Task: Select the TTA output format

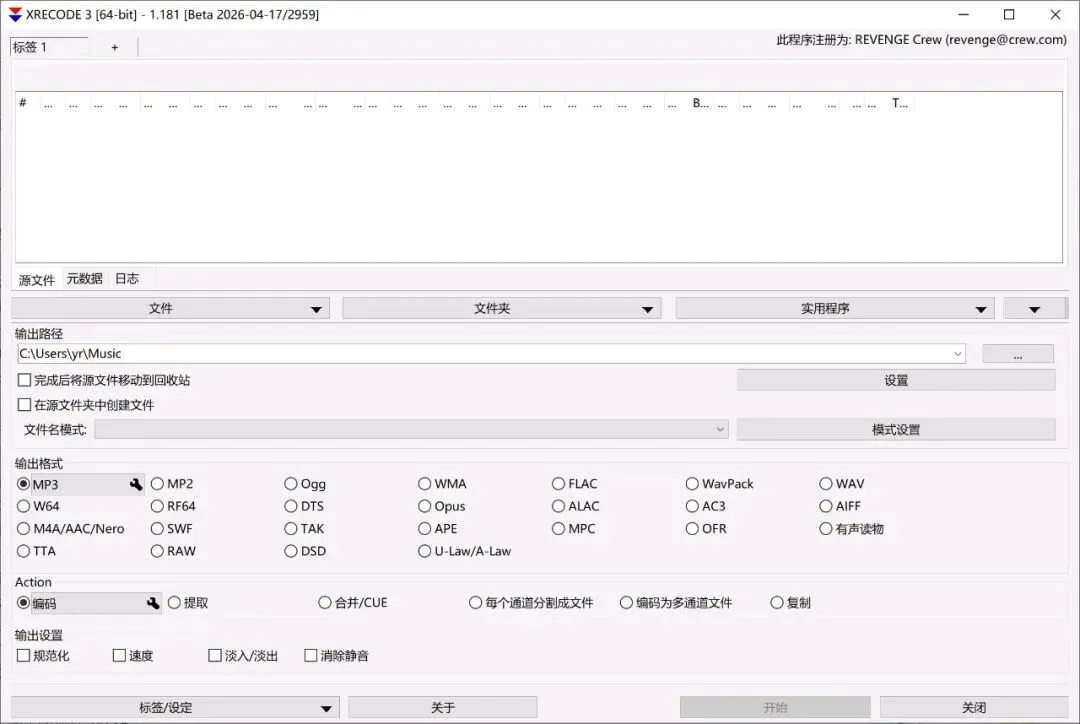Action: tap(36, 551)
